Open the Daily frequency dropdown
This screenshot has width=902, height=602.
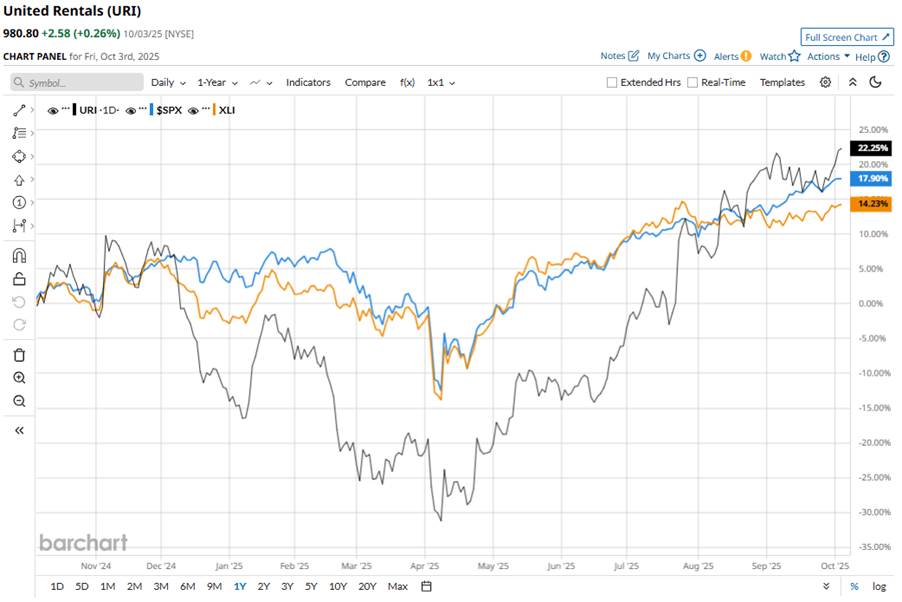tap(167, 82)
